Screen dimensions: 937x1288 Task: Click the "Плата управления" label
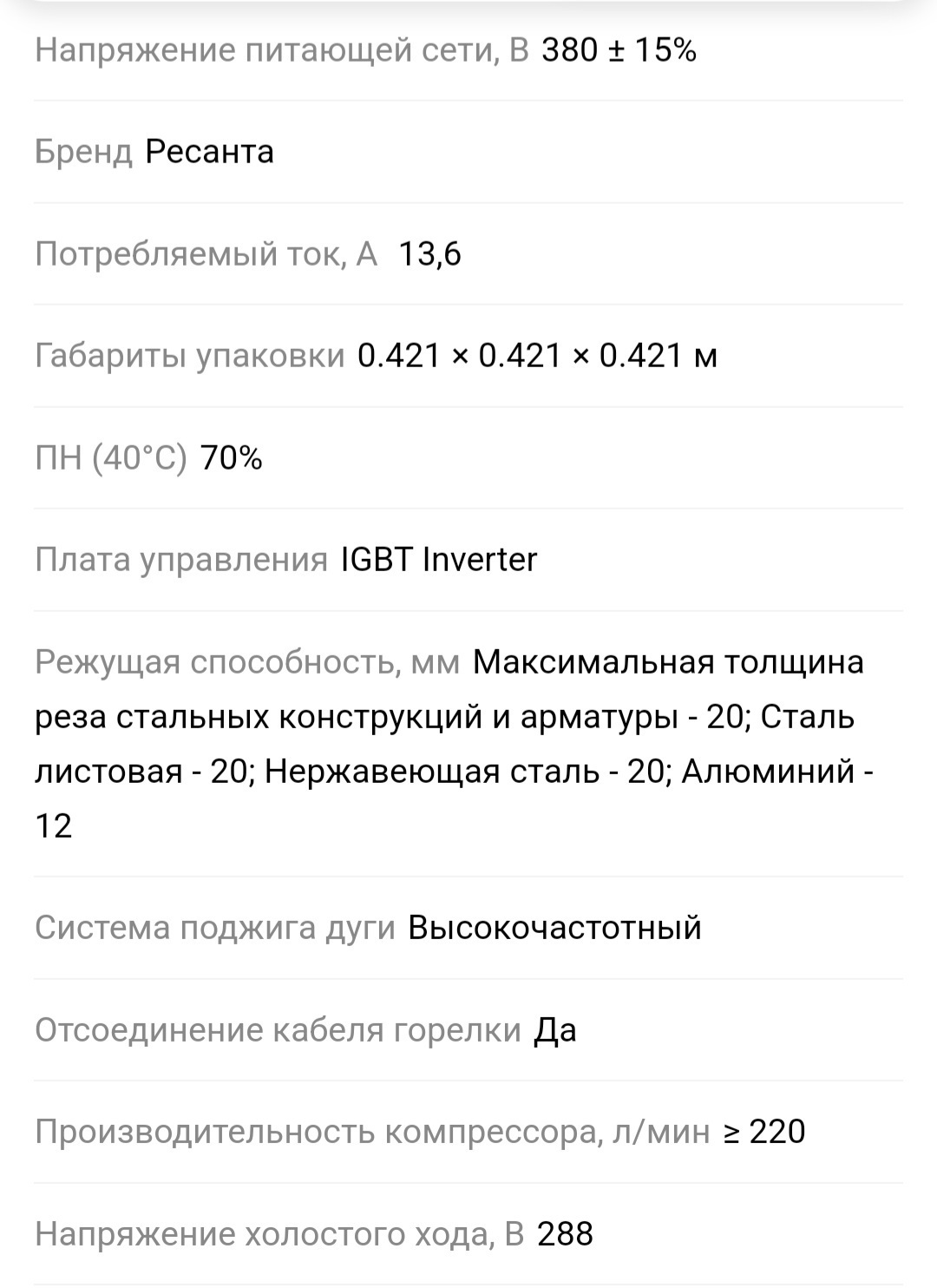click(x=180, y=560)
